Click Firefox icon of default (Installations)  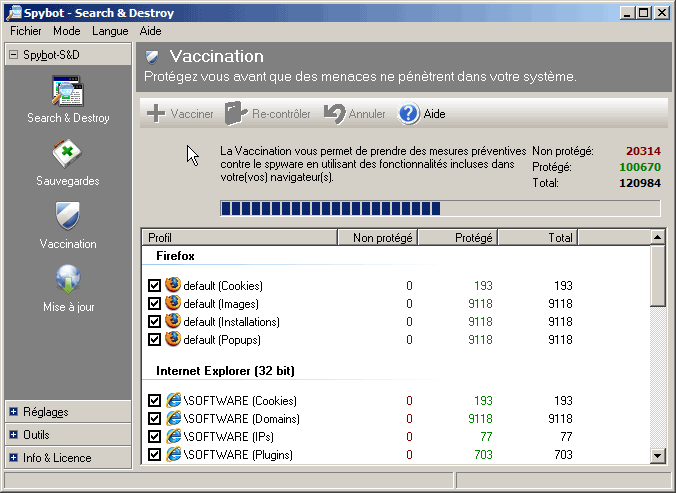pyautogui.click(x=173, y=321)
